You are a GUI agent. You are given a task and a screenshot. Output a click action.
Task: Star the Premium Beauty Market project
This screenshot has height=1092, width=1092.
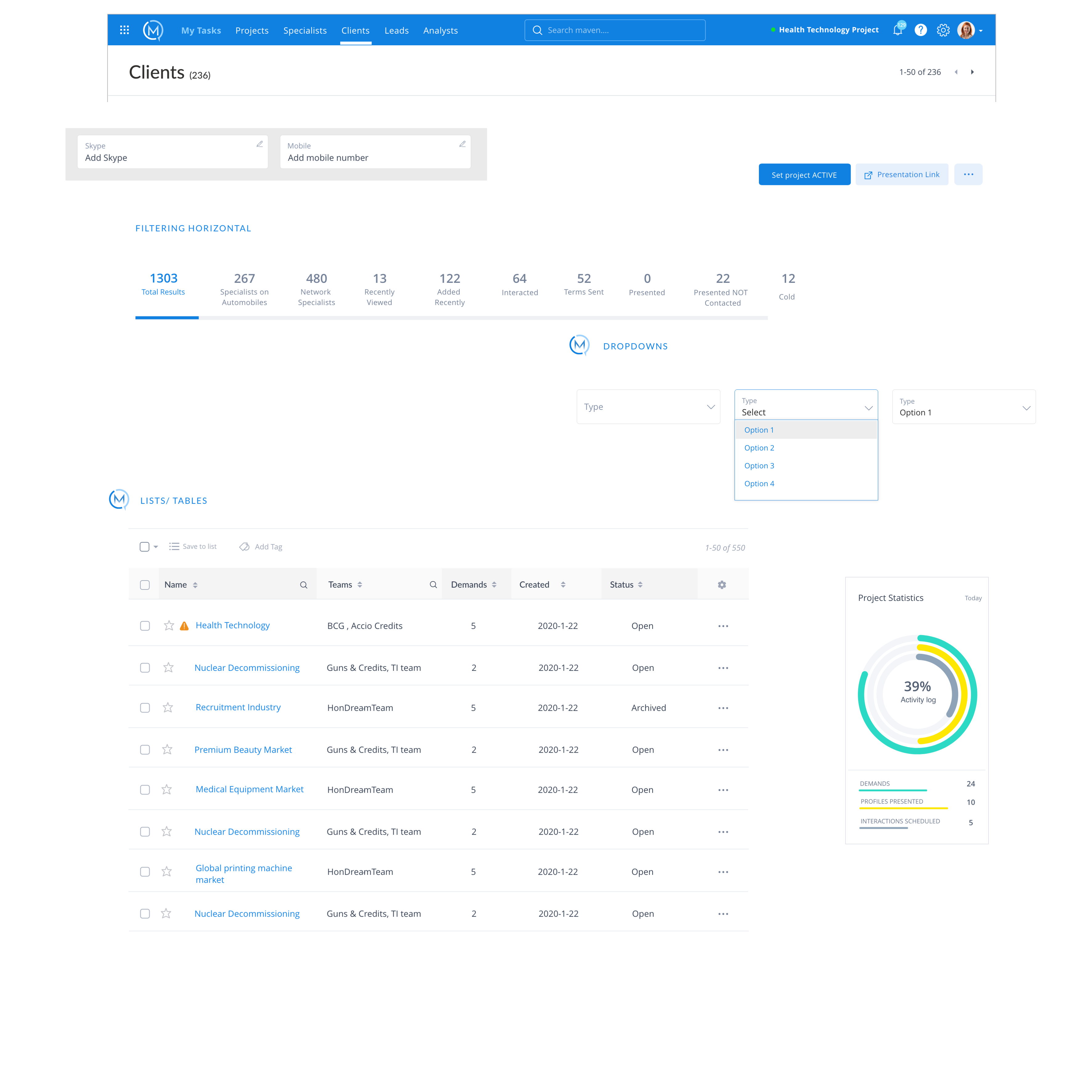click(167, 749)
